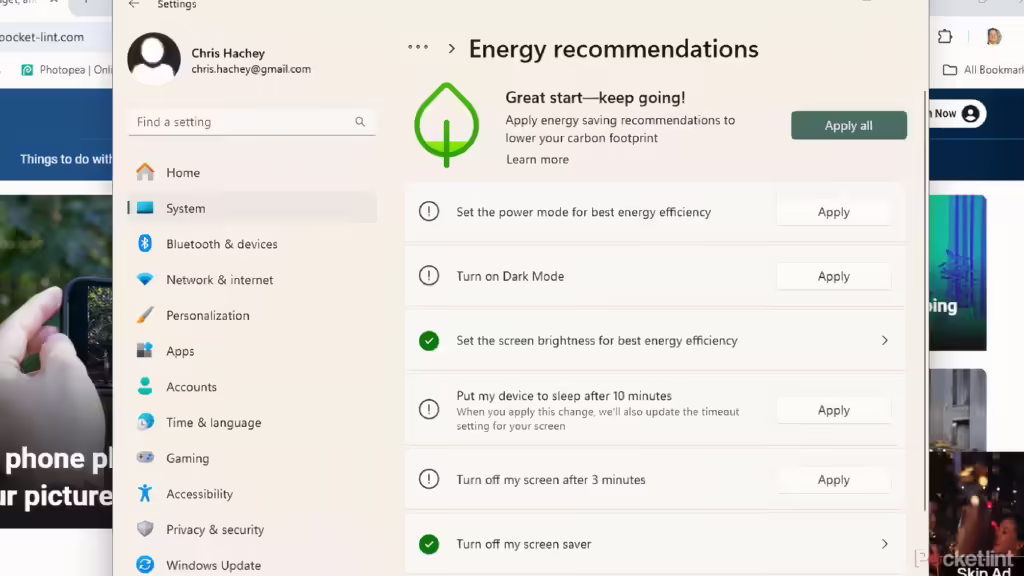Click the search magnifier in Find a setting
1024x576 pixels.
360,122
